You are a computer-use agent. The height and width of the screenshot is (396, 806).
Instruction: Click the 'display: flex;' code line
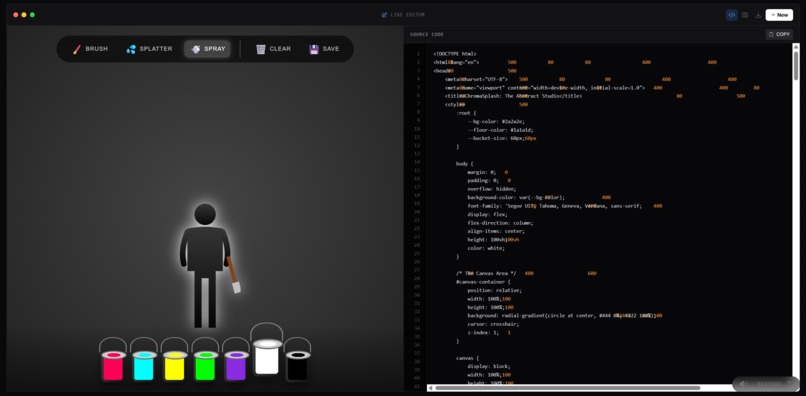487,214
